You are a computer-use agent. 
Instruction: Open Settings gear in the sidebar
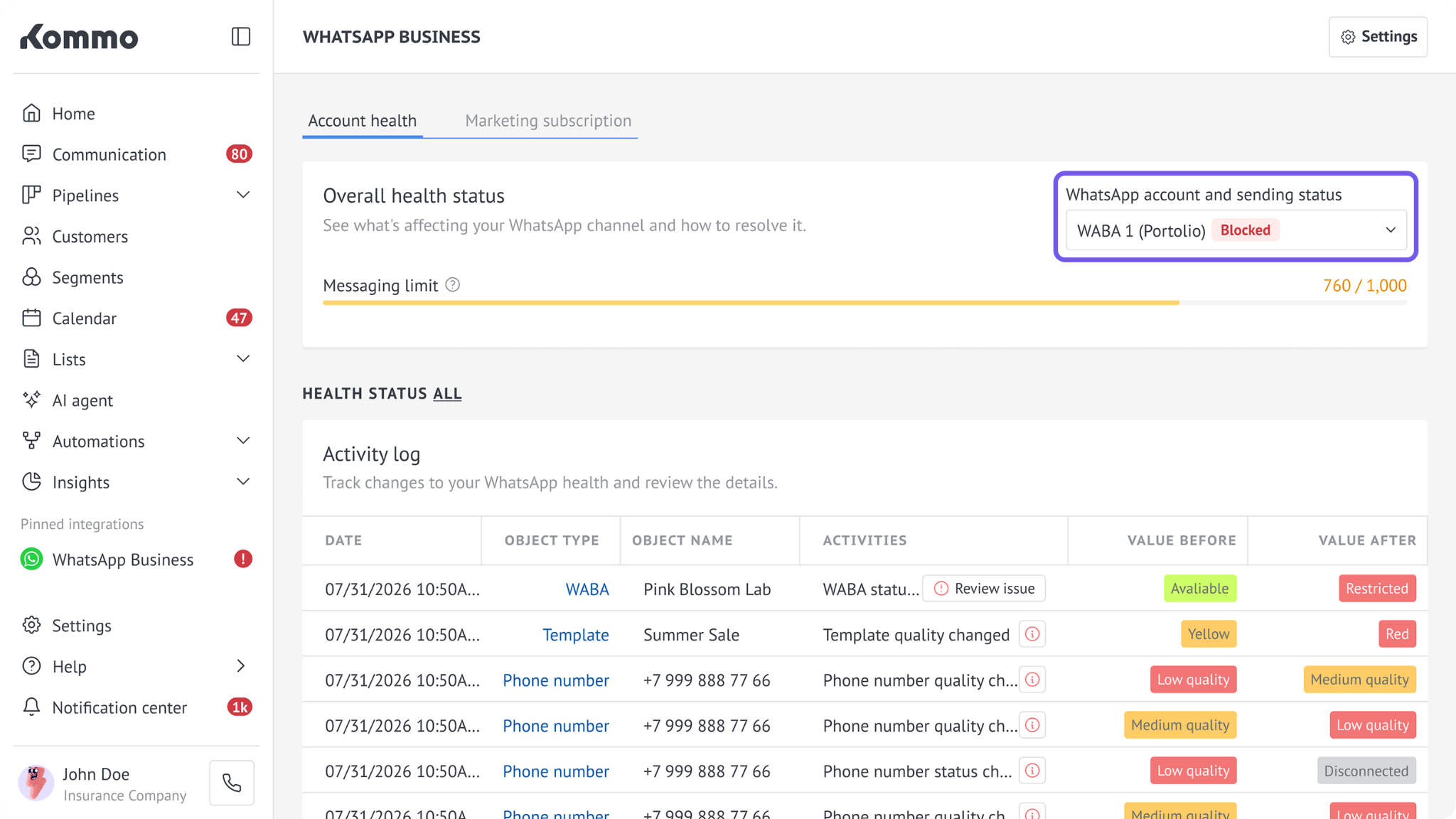[x=31, y=625]
